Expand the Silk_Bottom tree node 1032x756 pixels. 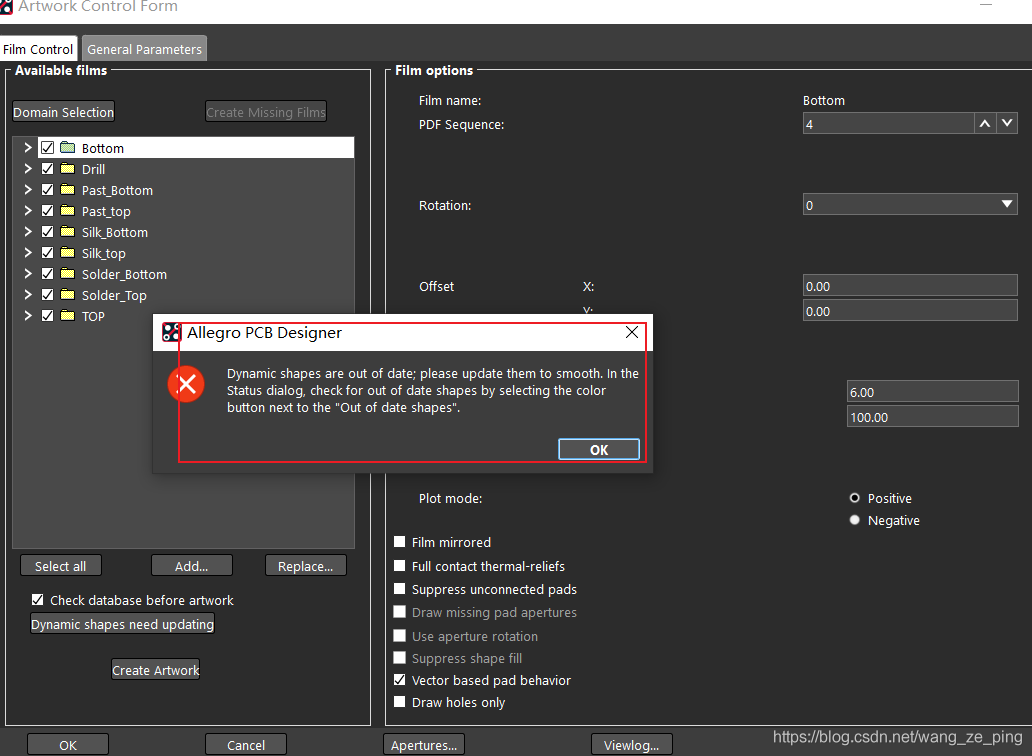[x=28, y=232]
